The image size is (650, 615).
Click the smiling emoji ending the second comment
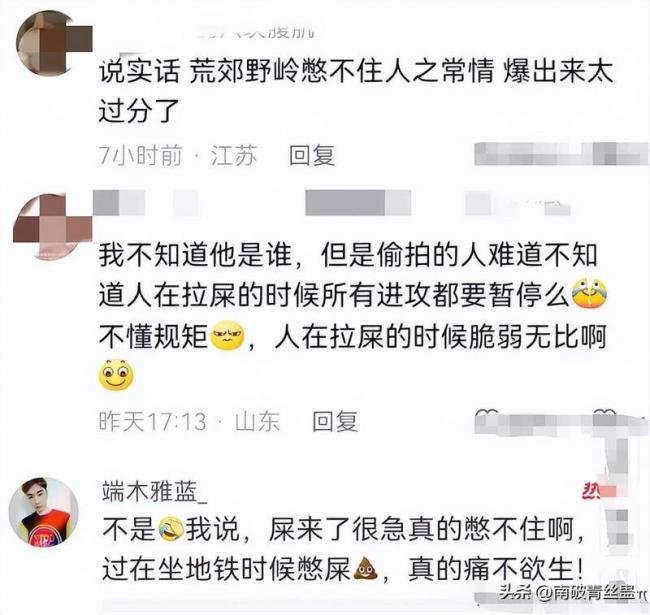pos(116,375)
